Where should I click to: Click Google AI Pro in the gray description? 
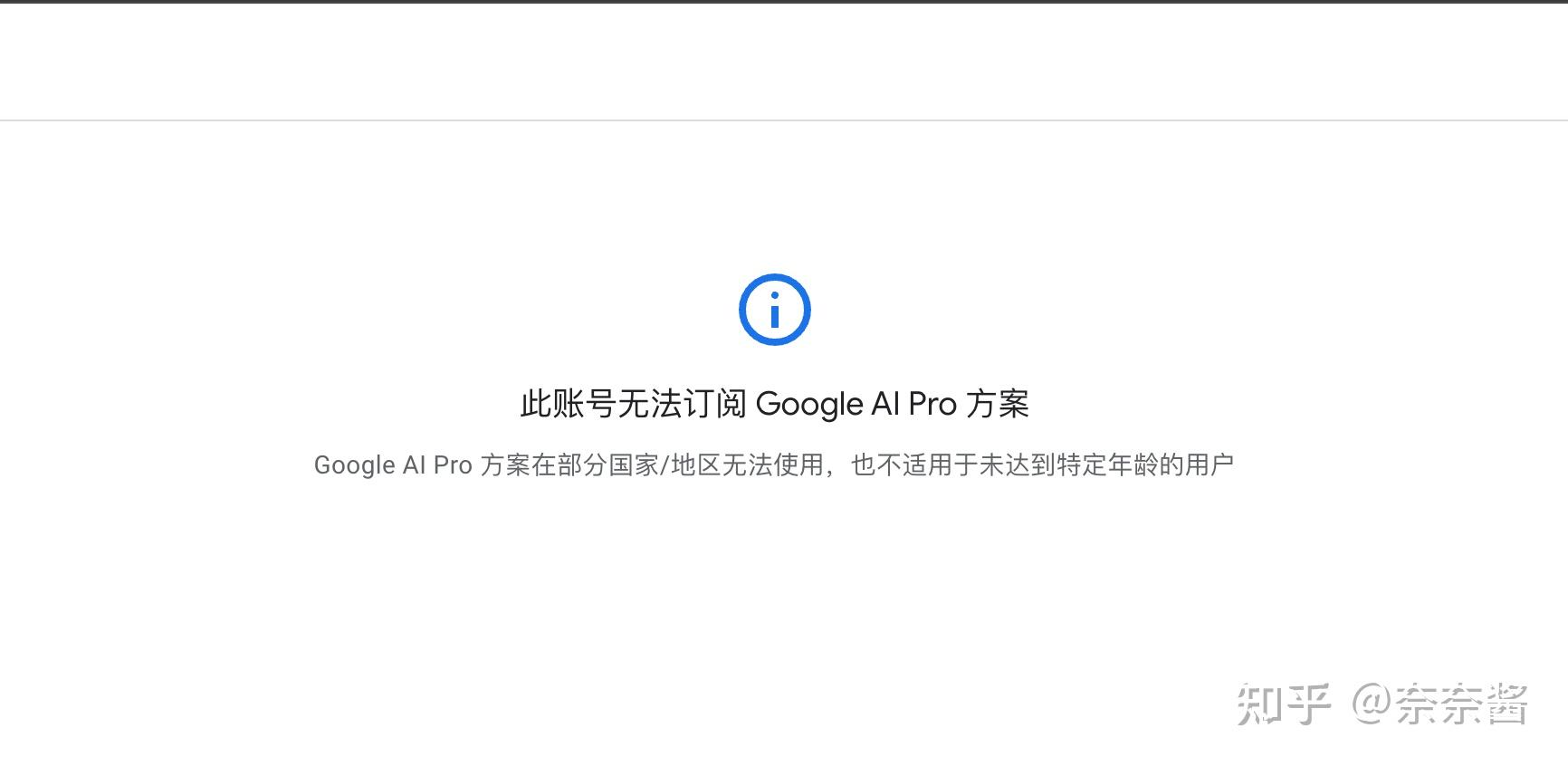point(393,465)
